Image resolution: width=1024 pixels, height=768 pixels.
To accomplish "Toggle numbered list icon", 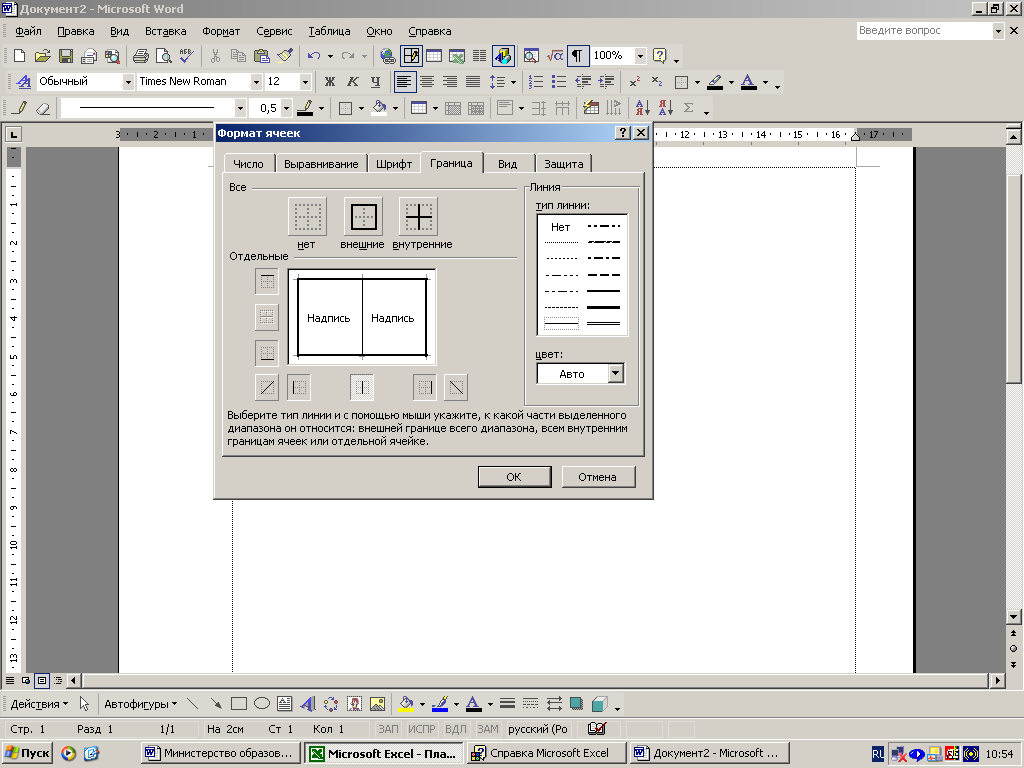I will click(536, 82).
